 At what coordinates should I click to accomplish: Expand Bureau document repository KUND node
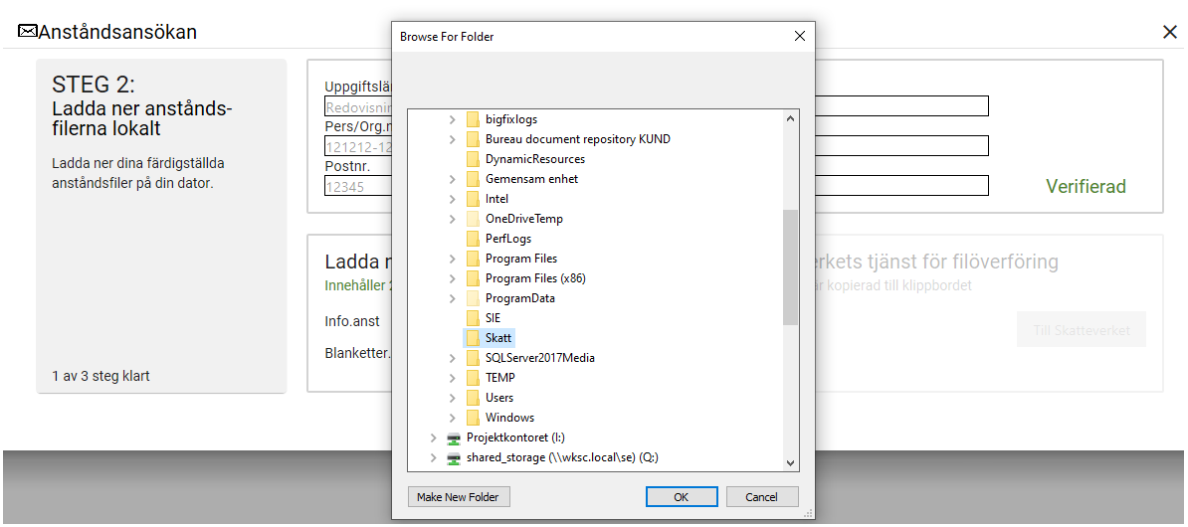tap(452, 139)
